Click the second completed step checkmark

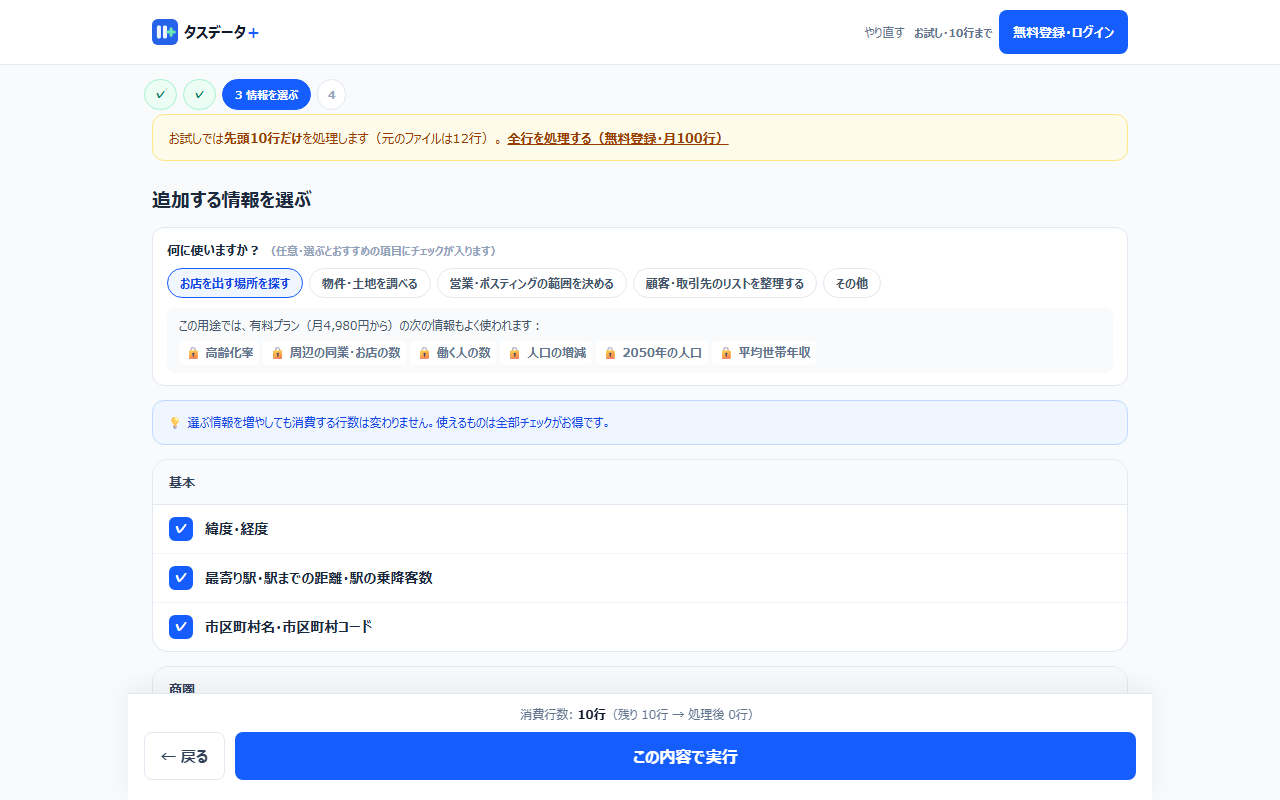199,94
